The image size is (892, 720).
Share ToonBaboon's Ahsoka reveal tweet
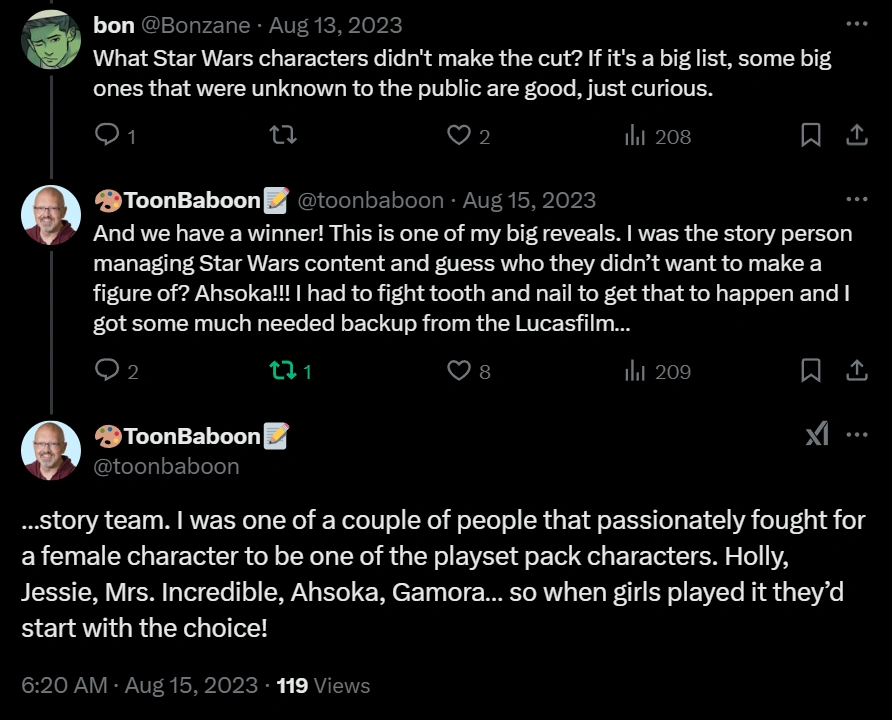tap(857, 371)
